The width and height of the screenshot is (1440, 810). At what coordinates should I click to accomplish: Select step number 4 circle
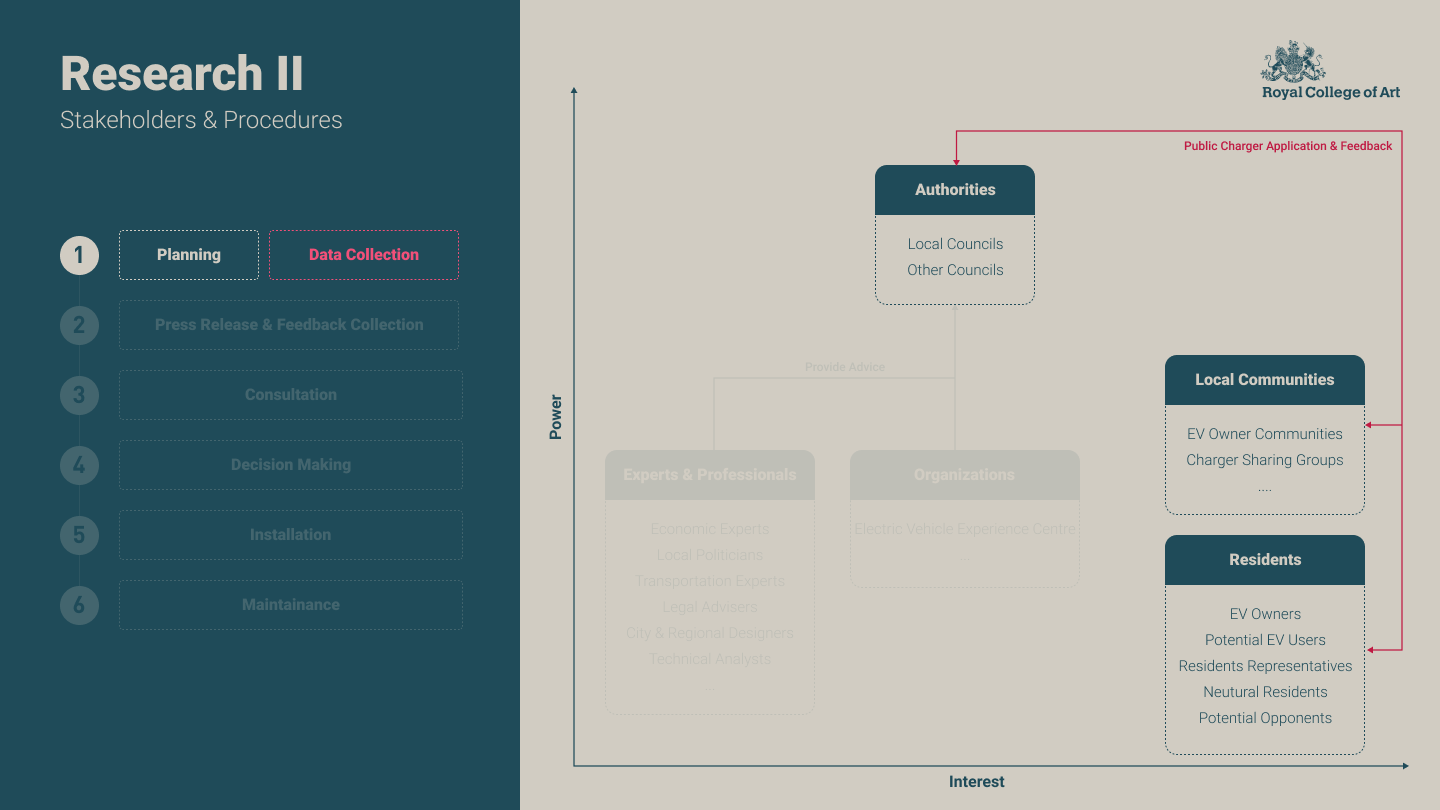coord(79,465)
